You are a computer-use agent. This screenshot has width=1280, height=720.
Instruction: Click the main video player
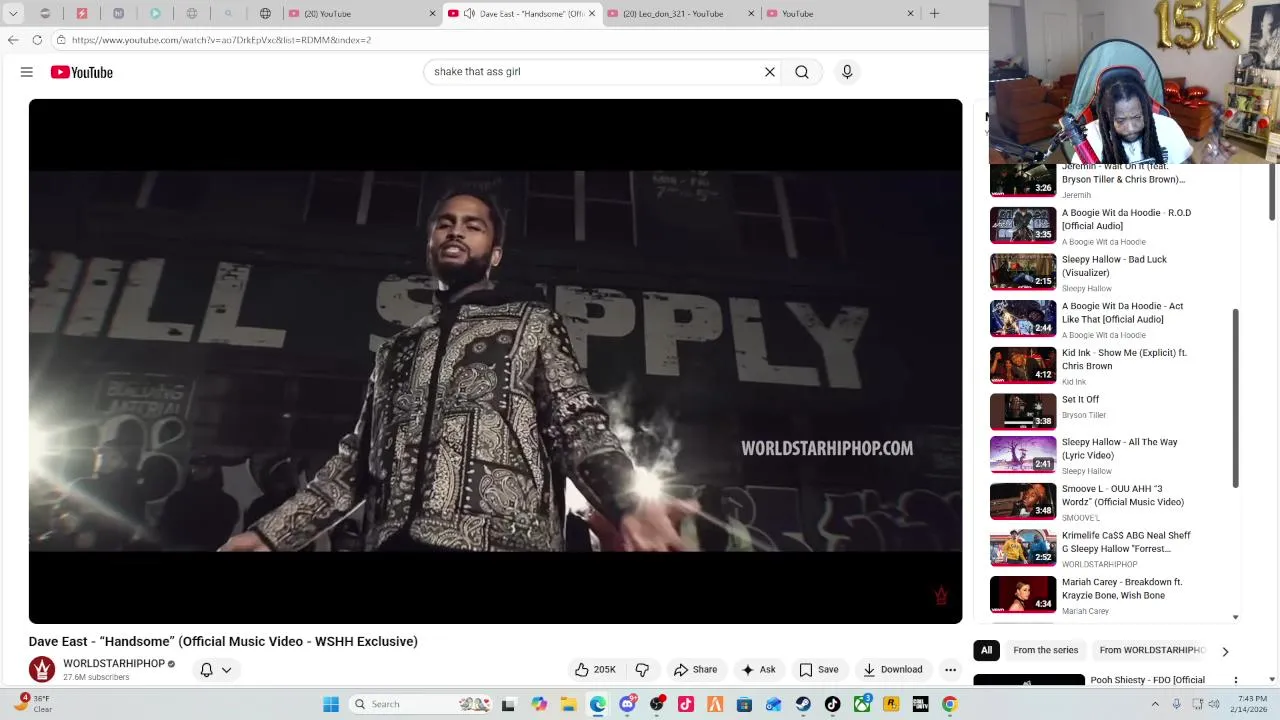[x=495, y=361]
